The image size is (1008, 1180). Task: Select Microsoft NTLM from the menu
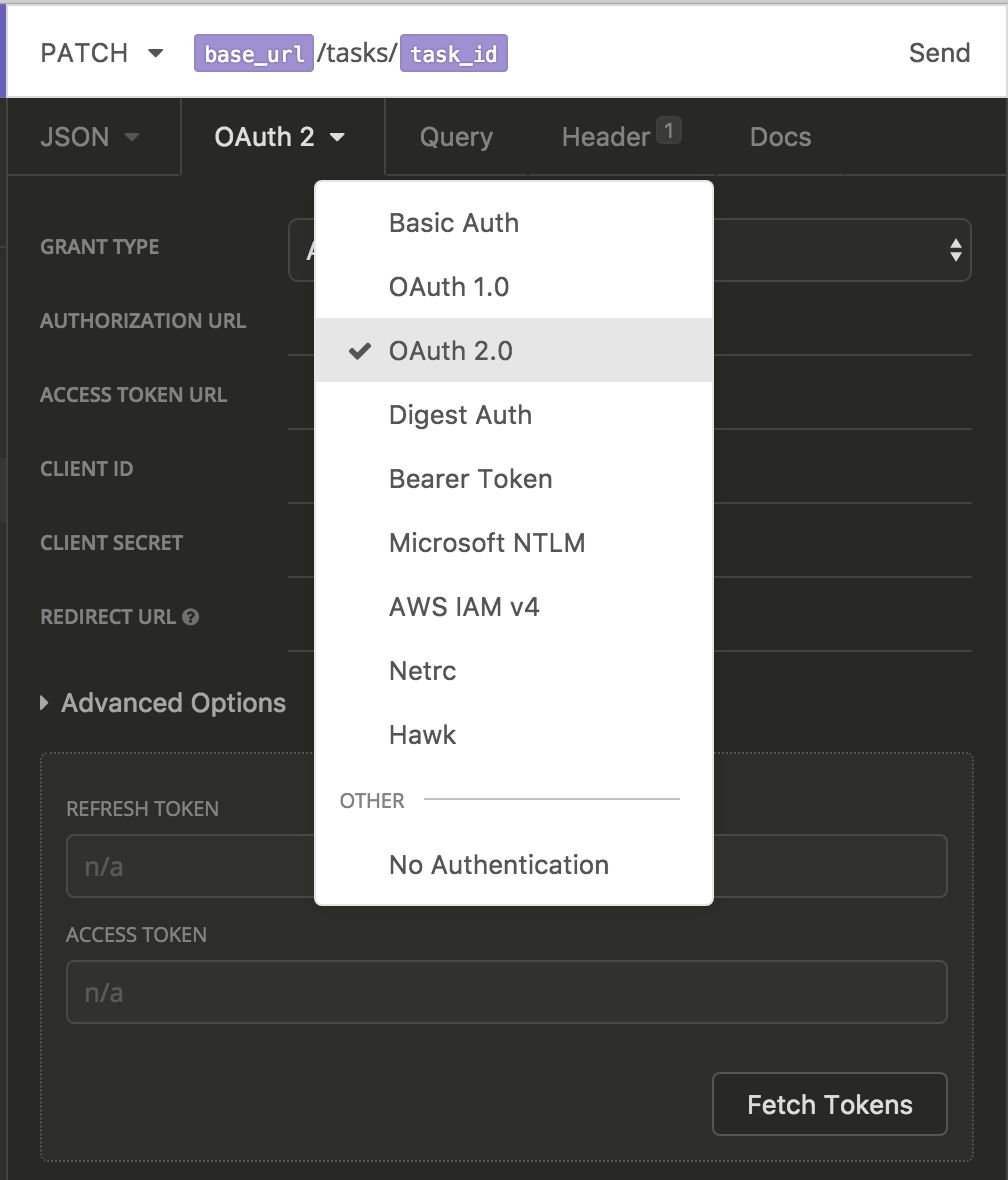487,543
